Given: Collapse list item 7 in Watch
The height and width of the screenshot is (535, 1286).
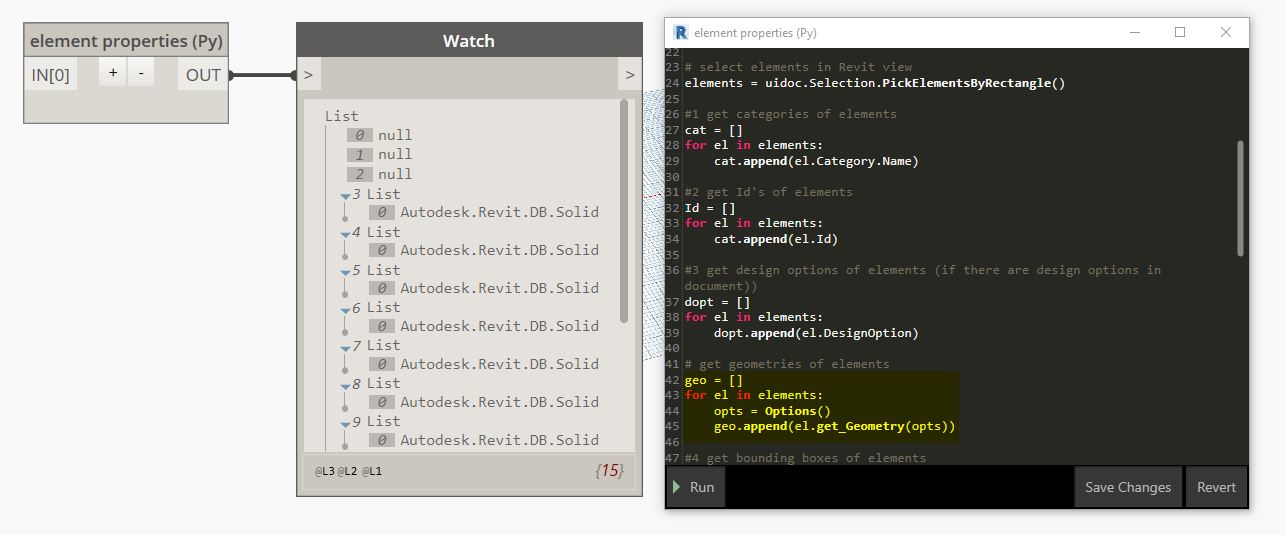Looking at the screenshot, I should (x=345, y=347).
